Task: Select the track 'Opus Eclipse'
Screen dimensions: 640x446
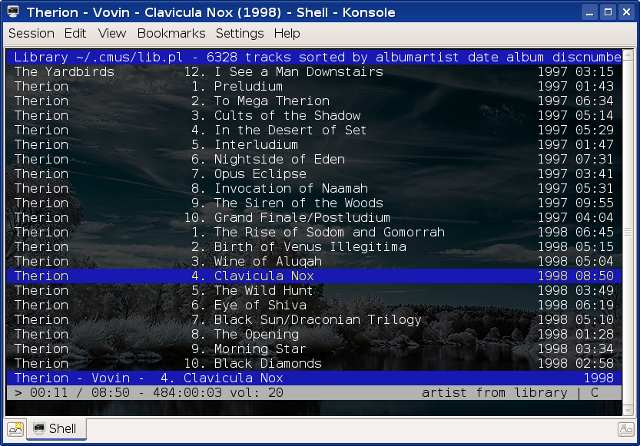Action: pyautogui.click(x=314, y=174)
